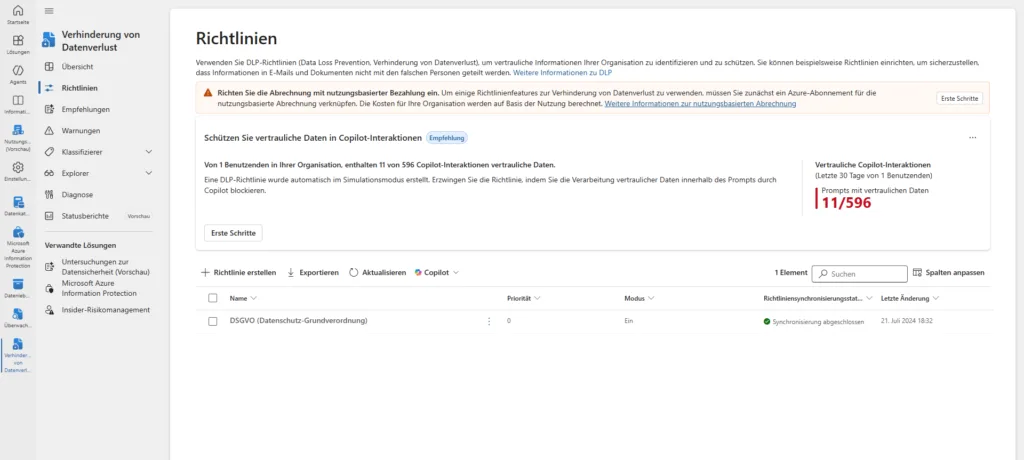The width and height of the screenshot is (1024, 460).
Task: Toggle the select-all checkbox in table header
Action: pyautogui.click(x=212, y=298)
